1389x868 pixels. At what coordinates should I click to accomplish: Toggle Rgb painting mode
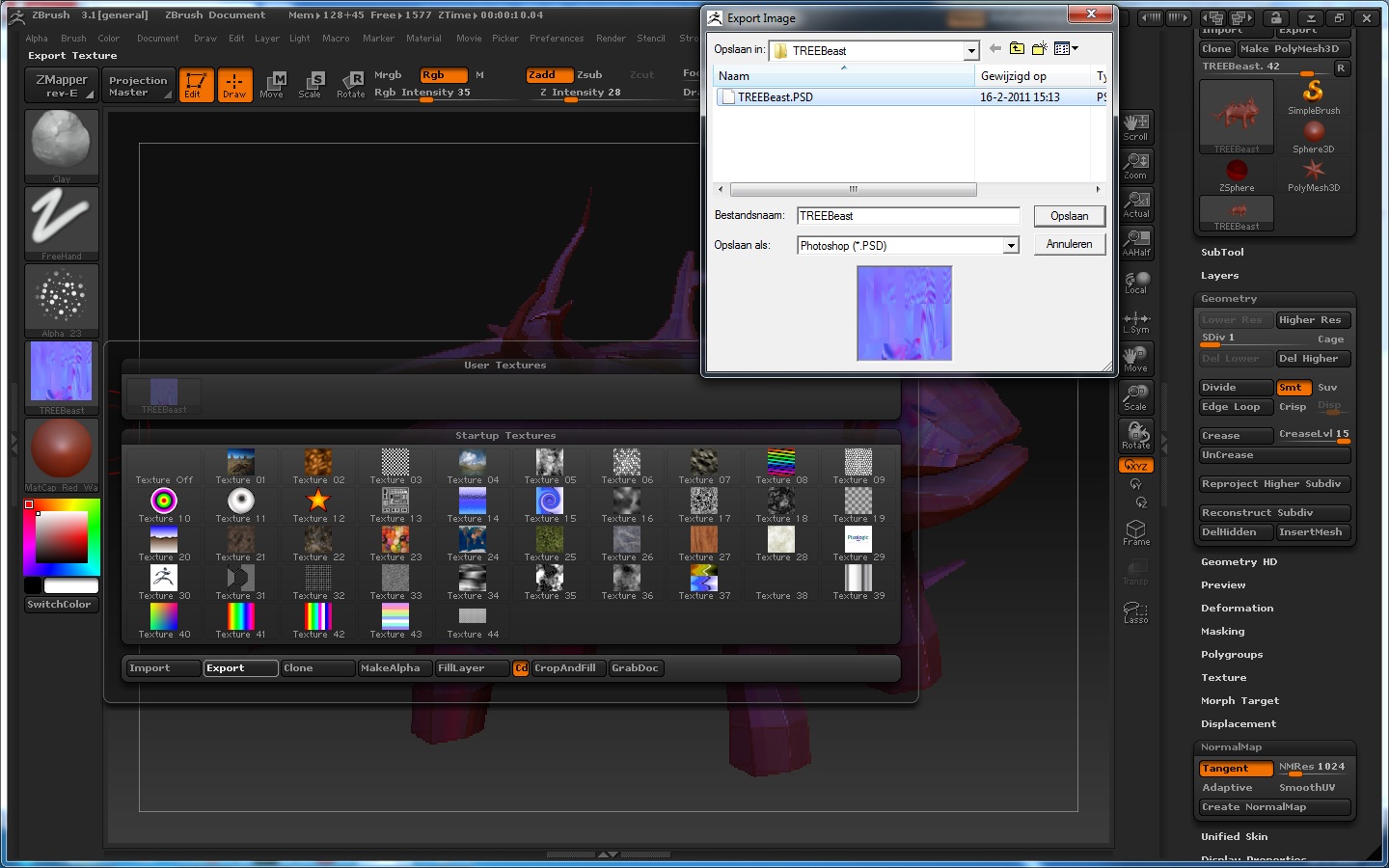442,74
